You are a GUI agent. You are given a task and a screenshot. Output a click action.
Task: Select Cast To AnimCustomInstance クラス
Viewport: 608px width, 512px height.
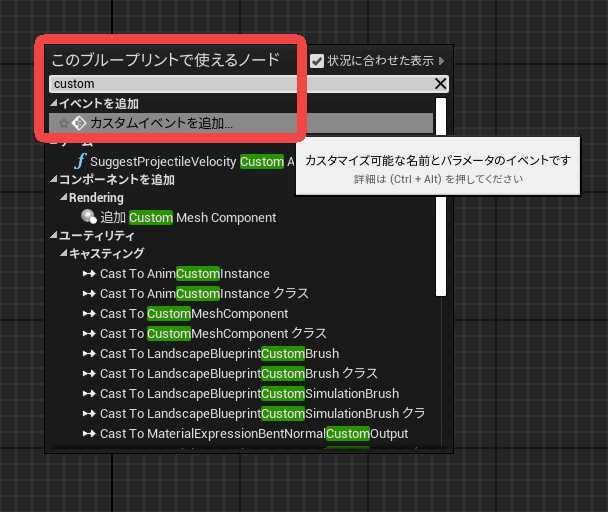(204, 294)
